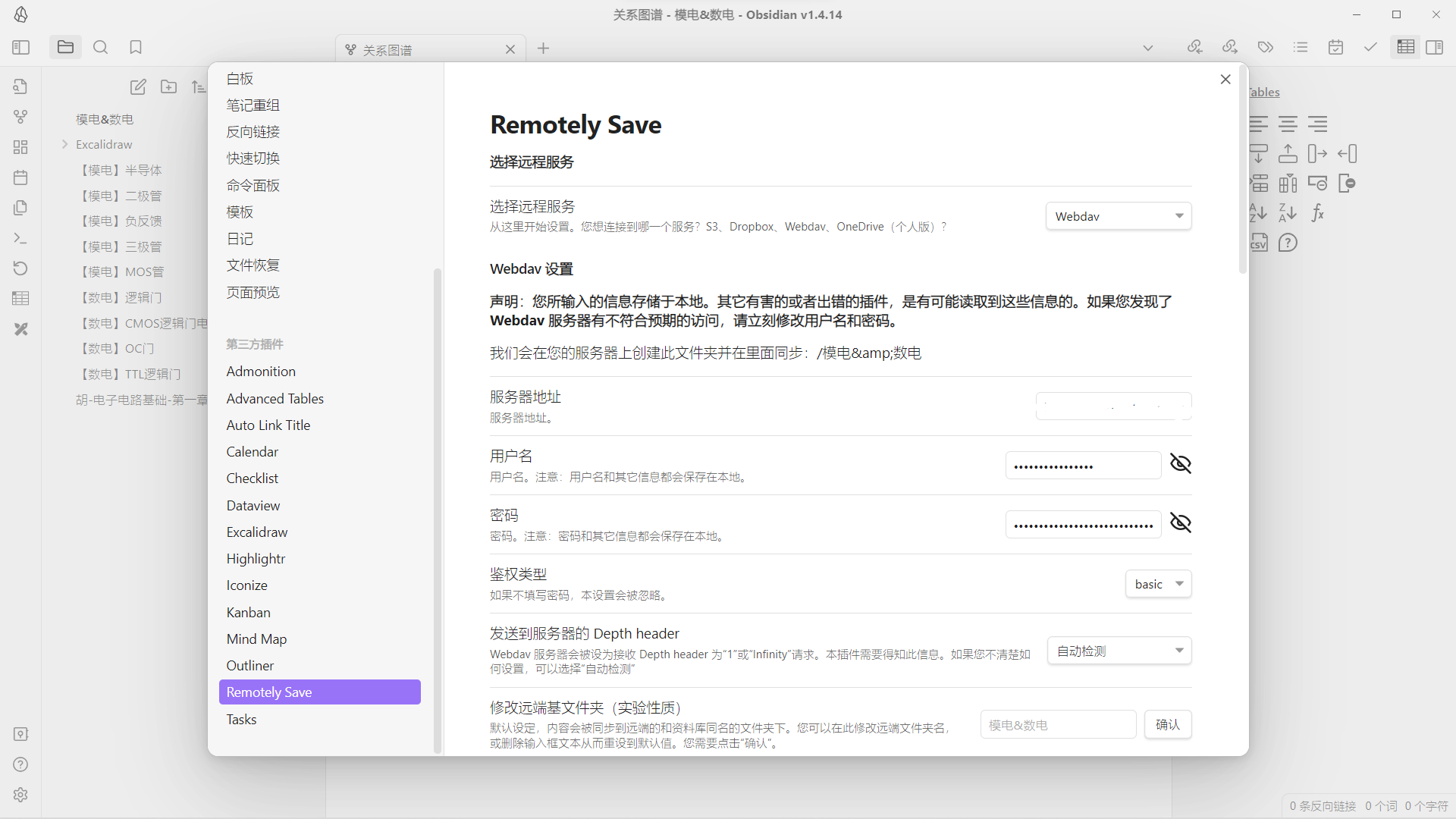Open the tags panel icon in the right header
This screenshot has width=1456, height=819.
click(1265, 47)
